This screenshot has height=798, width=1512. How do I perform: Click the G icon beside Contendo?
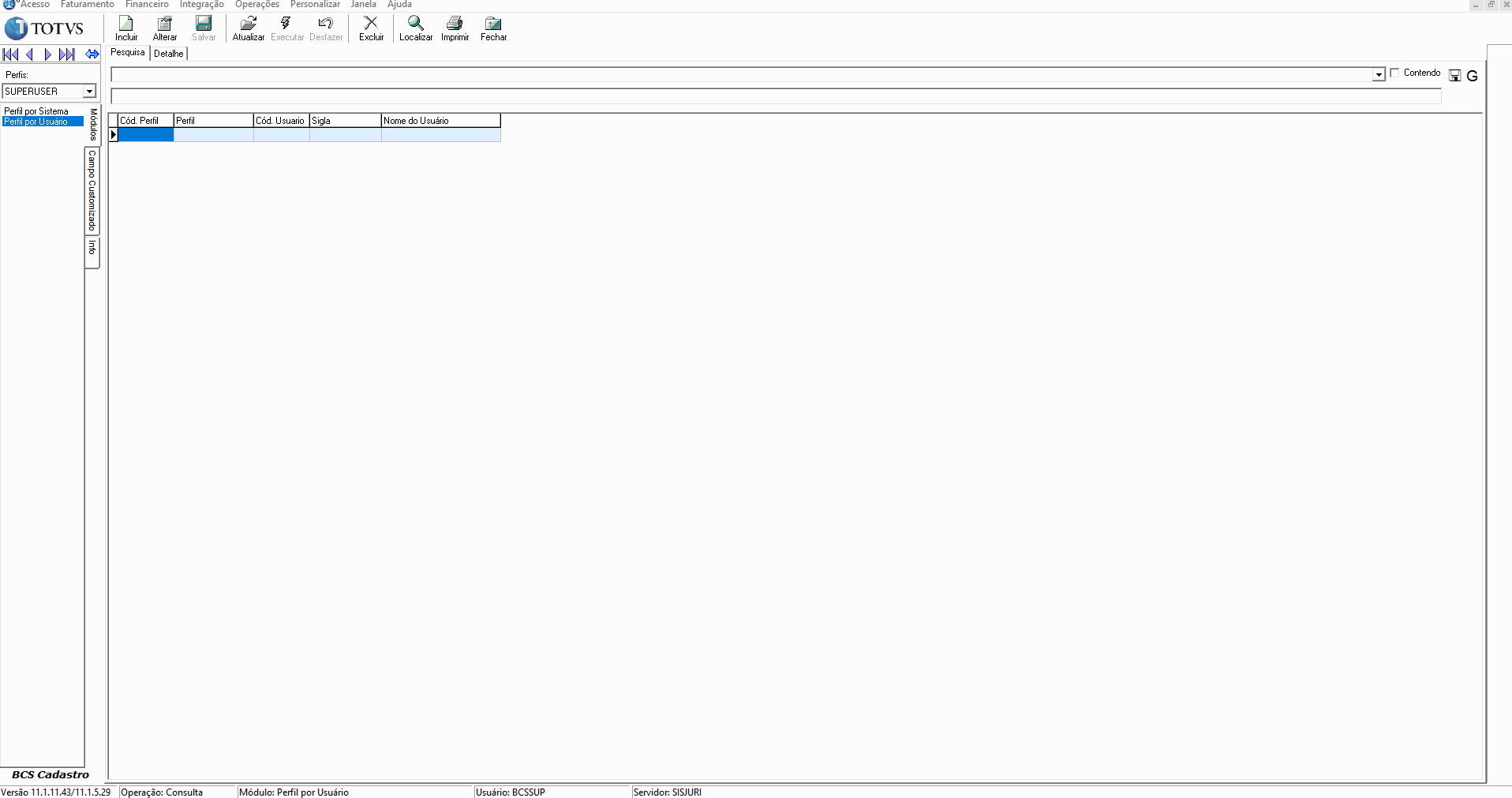tap(1472, 76)
